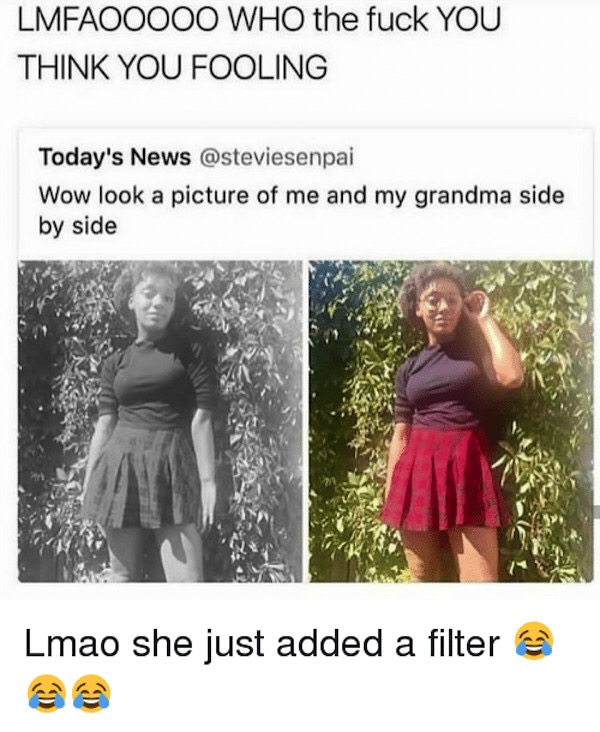The image size is (600, 732).
Task: Click the woman's face in the grayscale photo
Action: 152,303
